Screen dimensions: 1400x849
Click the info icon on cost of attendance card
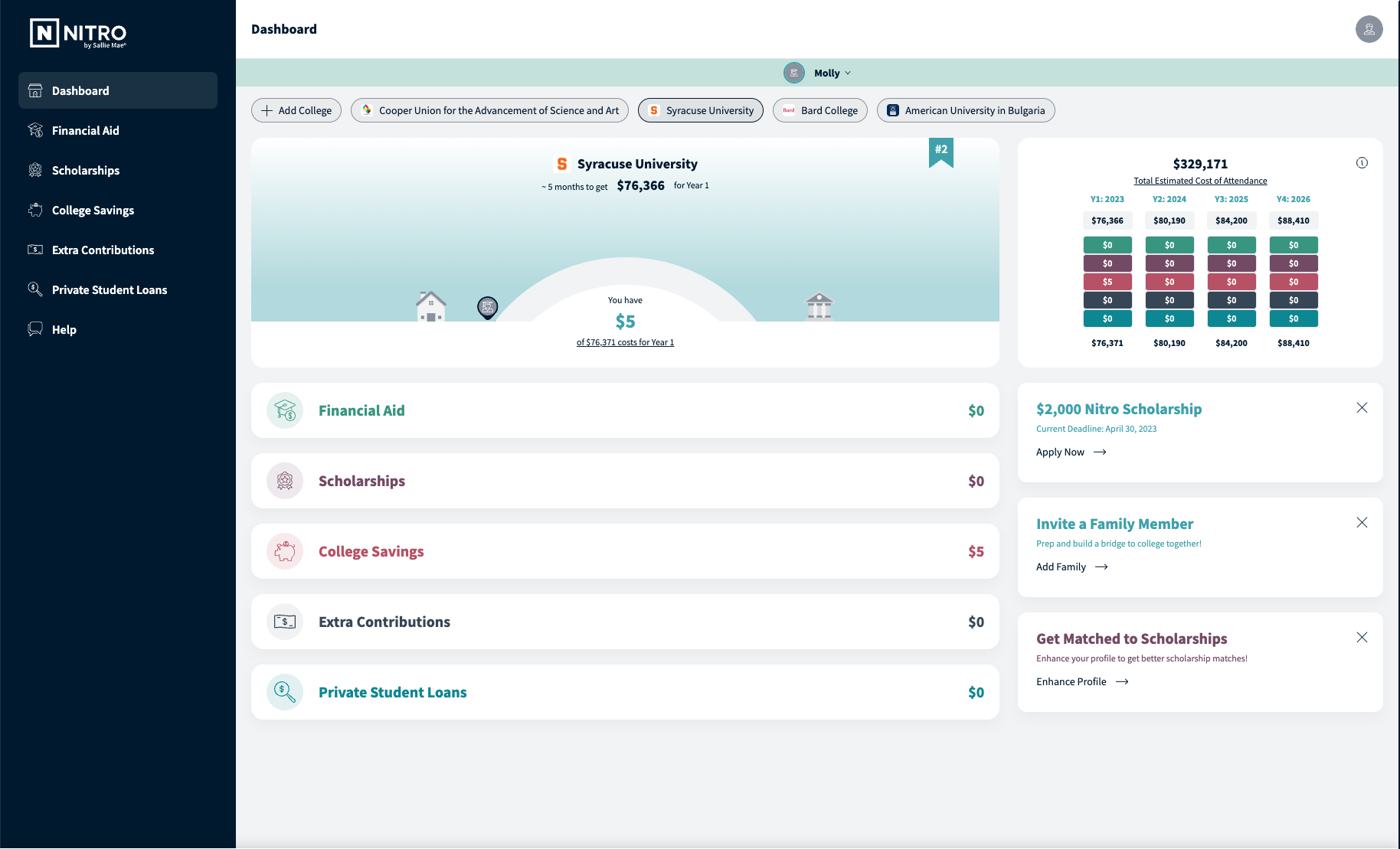(x=1362, y=162)
